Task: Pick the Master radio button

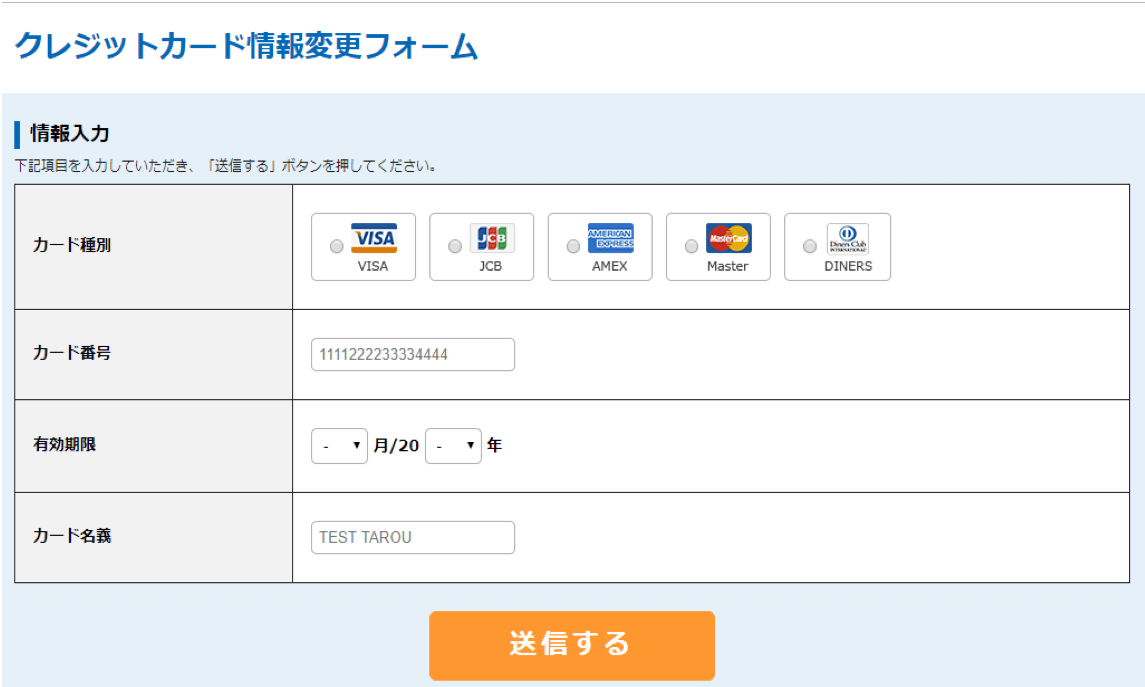Action: 691,246
